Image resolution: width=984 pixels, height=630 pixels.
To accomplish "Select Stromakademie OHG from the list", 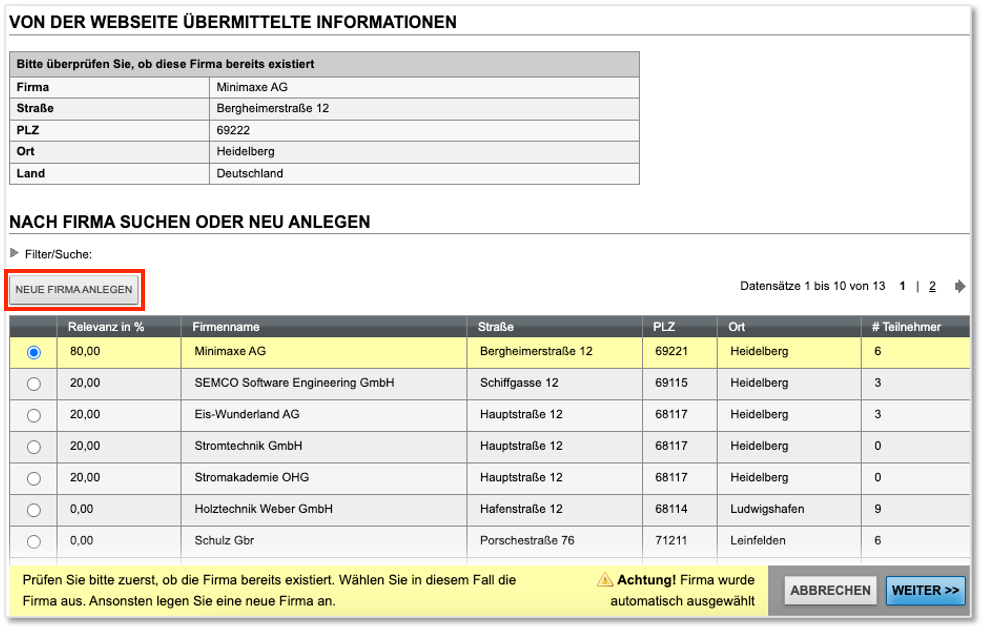I will pyautogui.click(x=32, y=478).
